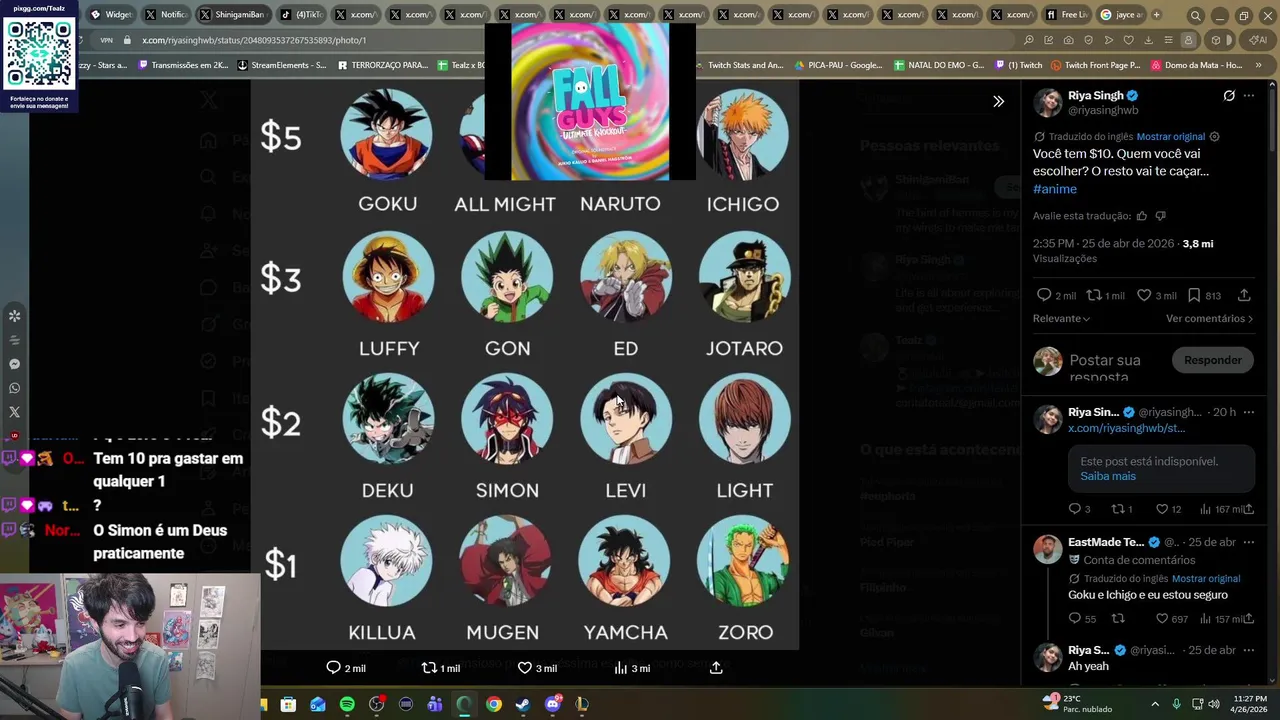Open view stats icon below the photo
The width and height of the screenshot is (1280, 720).
[x=620, y=668]
